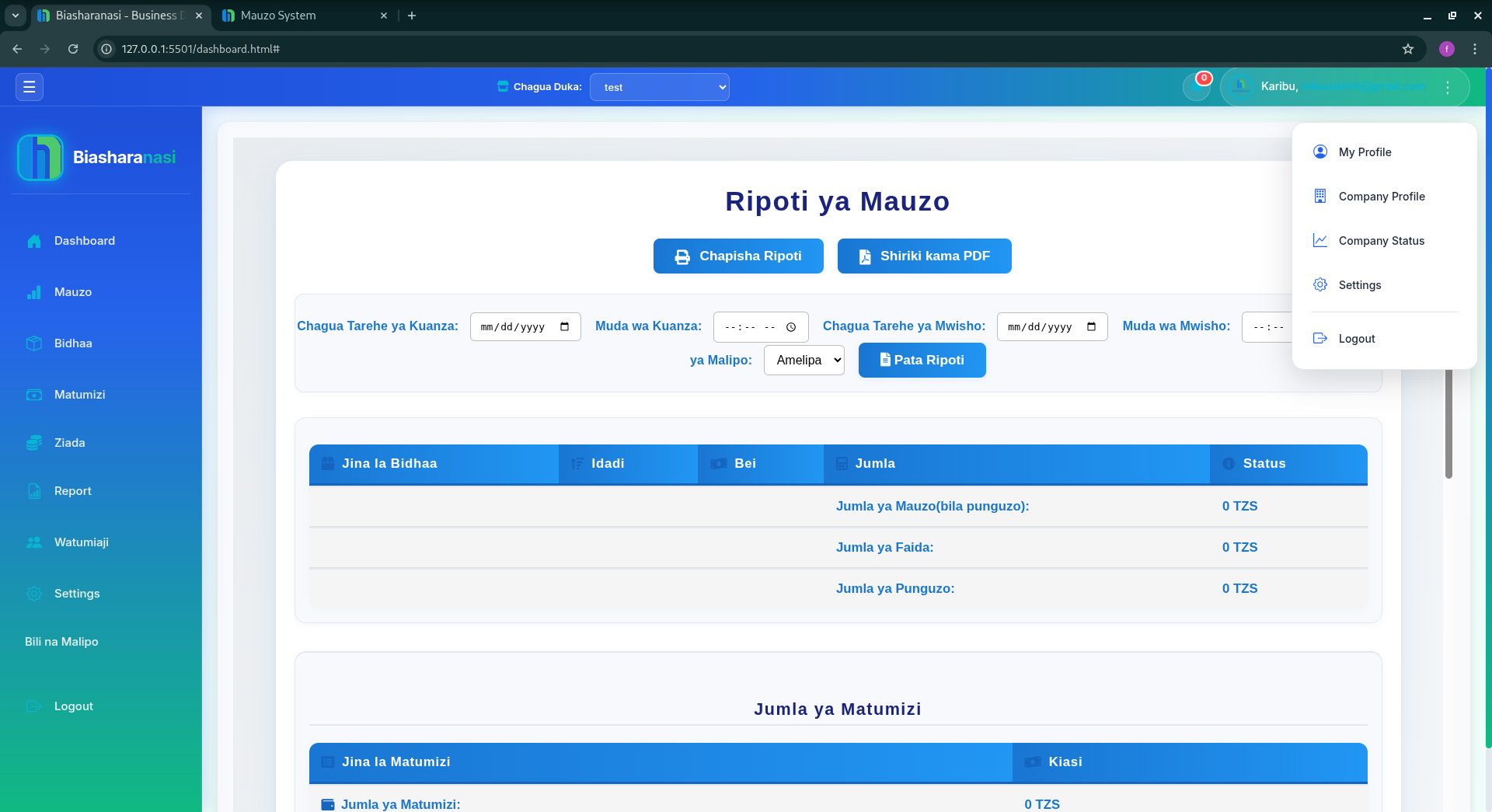Open Matumizi from the sidebar
Viewport: 1492px width, 812px height.
(35, 395)
